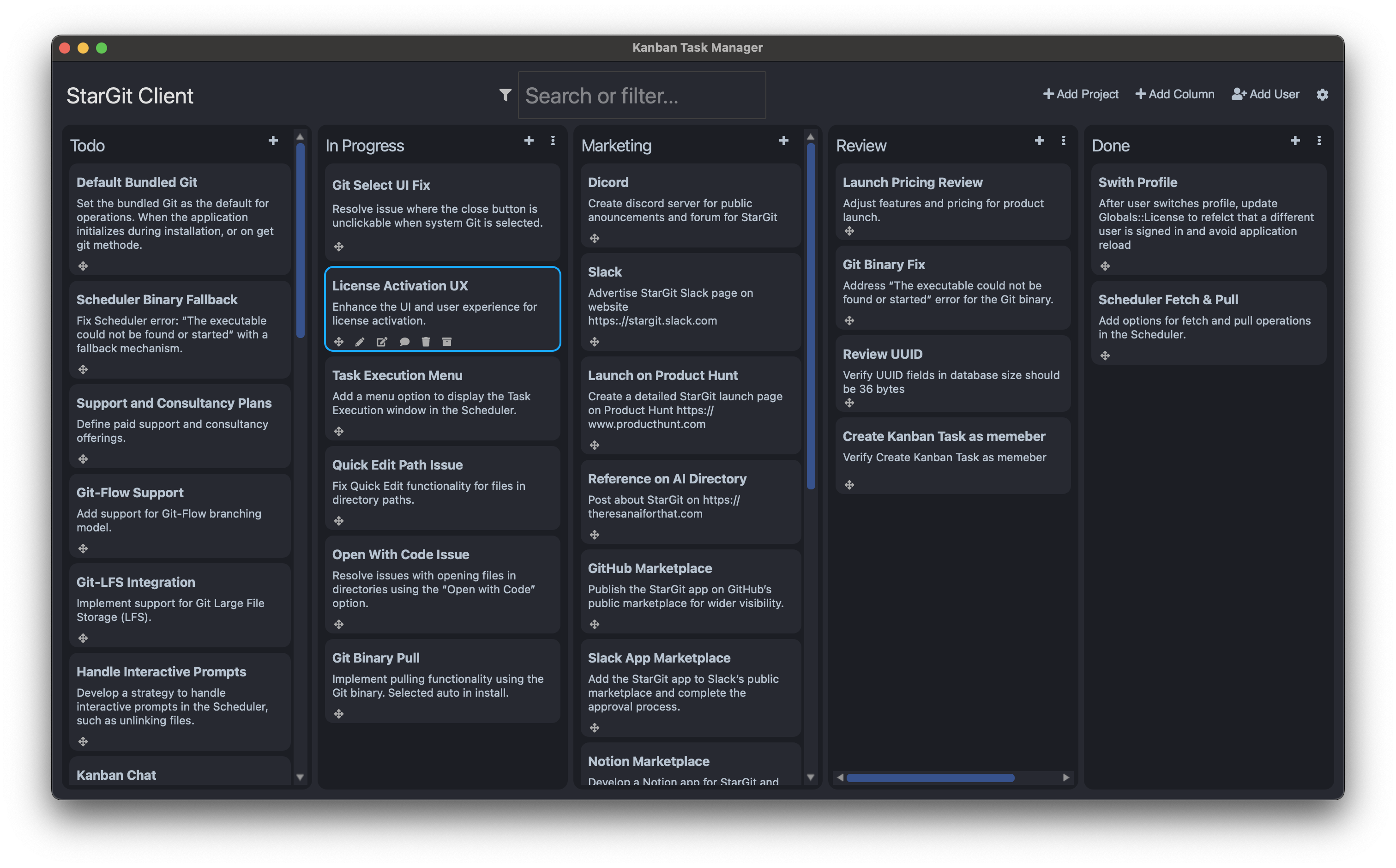The image size is (1396, 868).
Task: Click the move icon on Scheduler Fetch & Pull
Action: pos(1104,356)
